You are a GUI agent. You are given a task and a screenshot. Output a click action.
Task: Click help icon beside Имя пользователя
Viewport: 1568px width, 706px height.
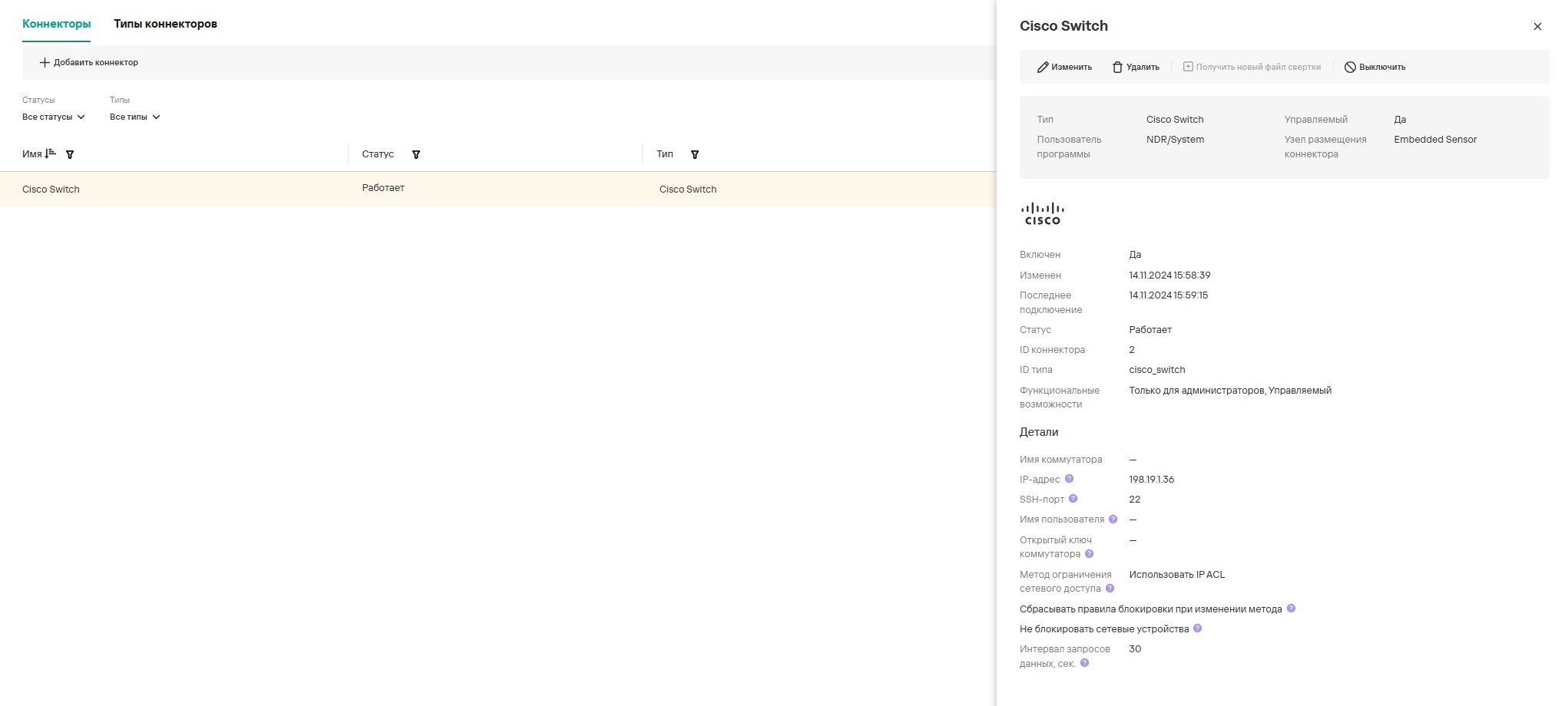1113,520
